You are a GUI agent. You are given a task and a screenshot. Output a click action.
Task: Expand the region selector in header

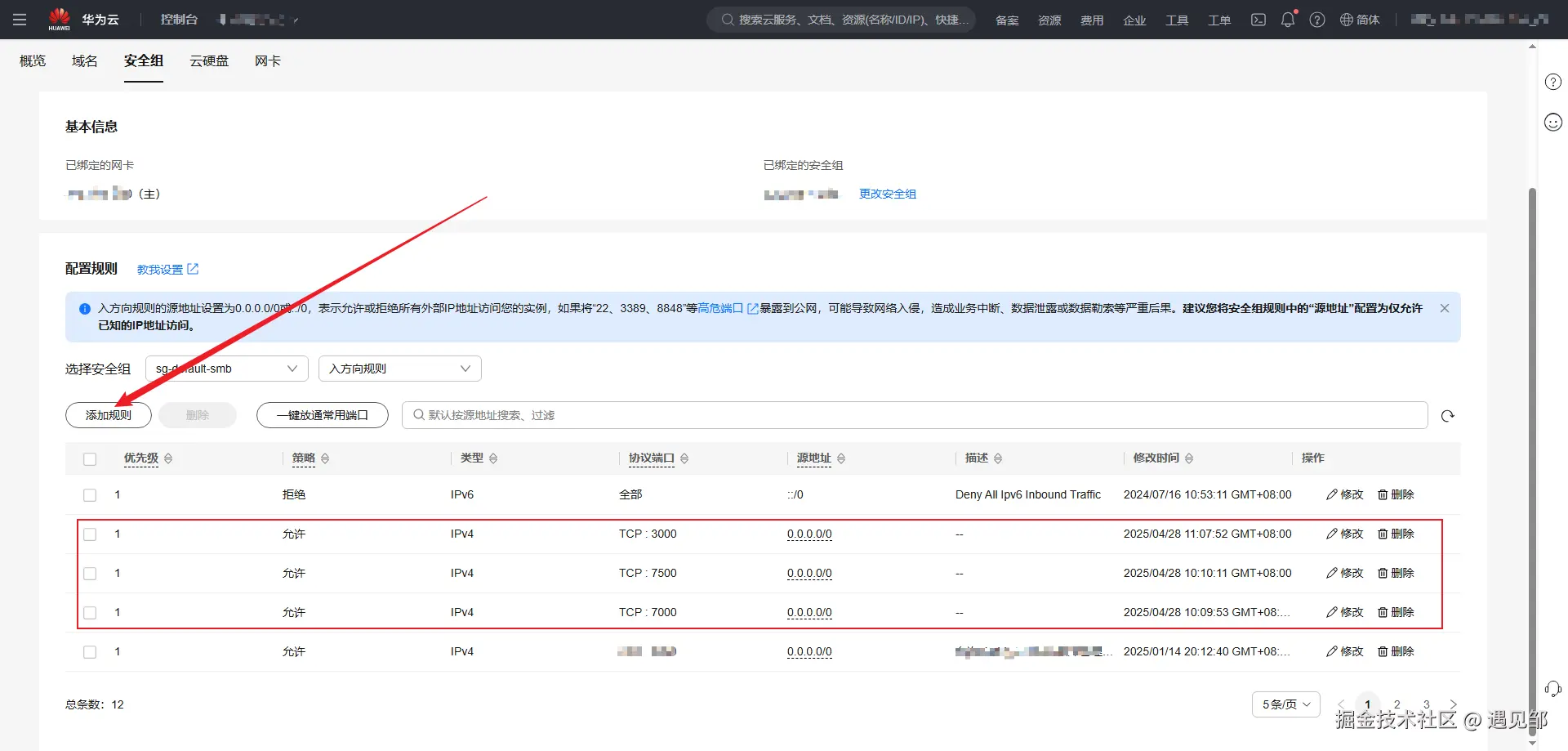pyautogui.click(x=257, y=20)
